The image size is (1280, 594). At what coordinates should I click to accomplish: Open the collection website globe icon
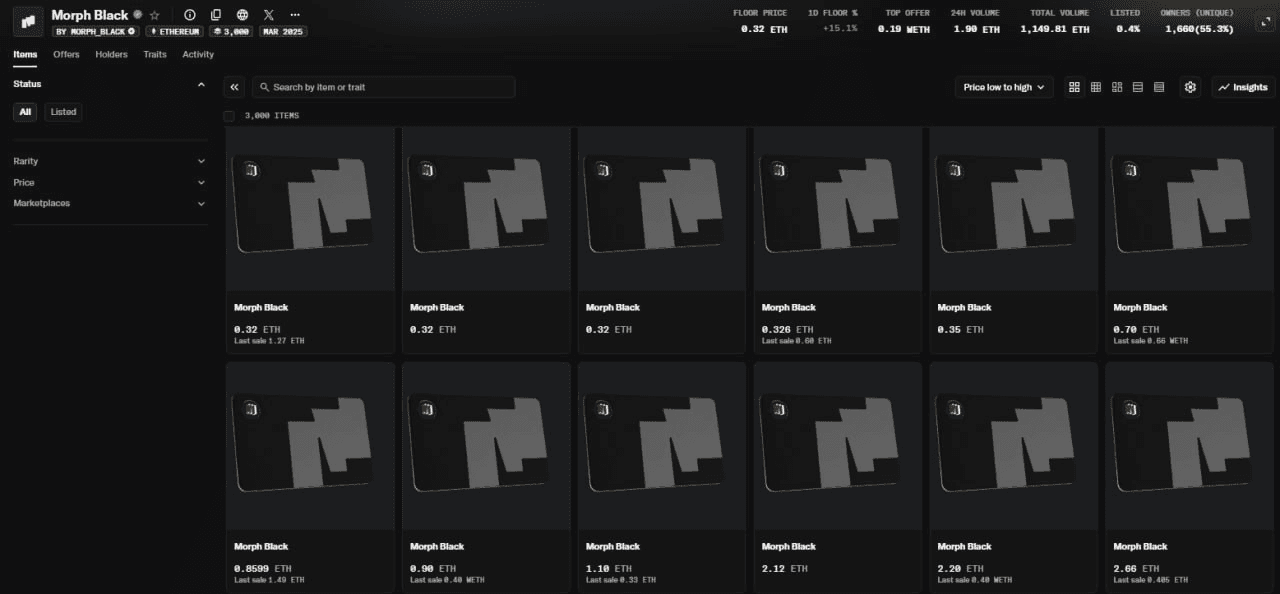(242, 16)
